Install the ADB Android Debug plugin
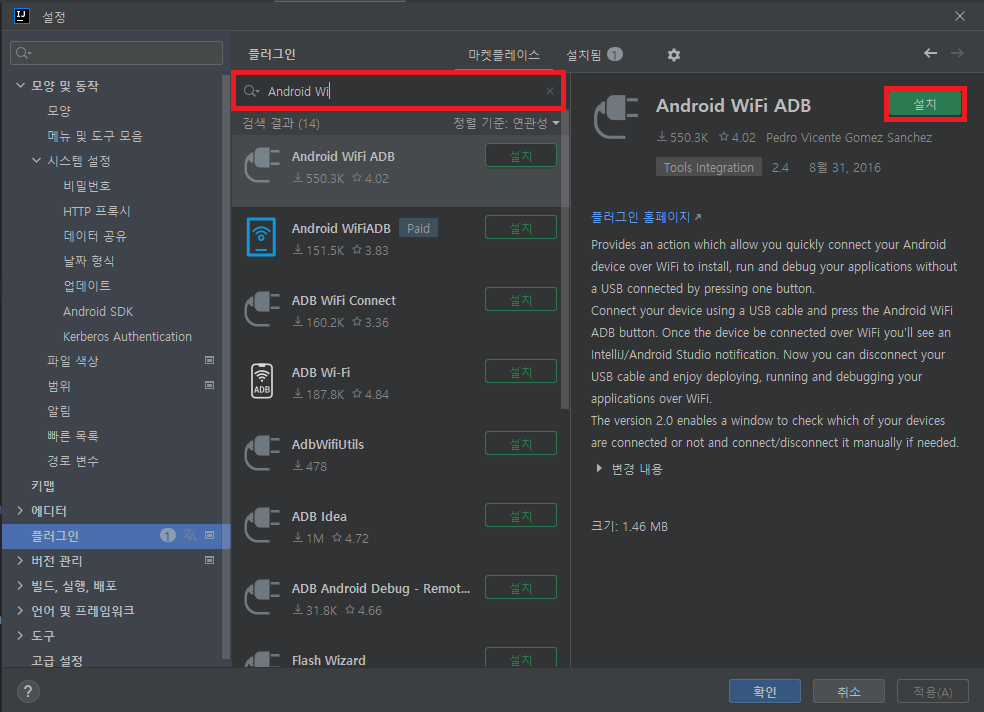 521,587
